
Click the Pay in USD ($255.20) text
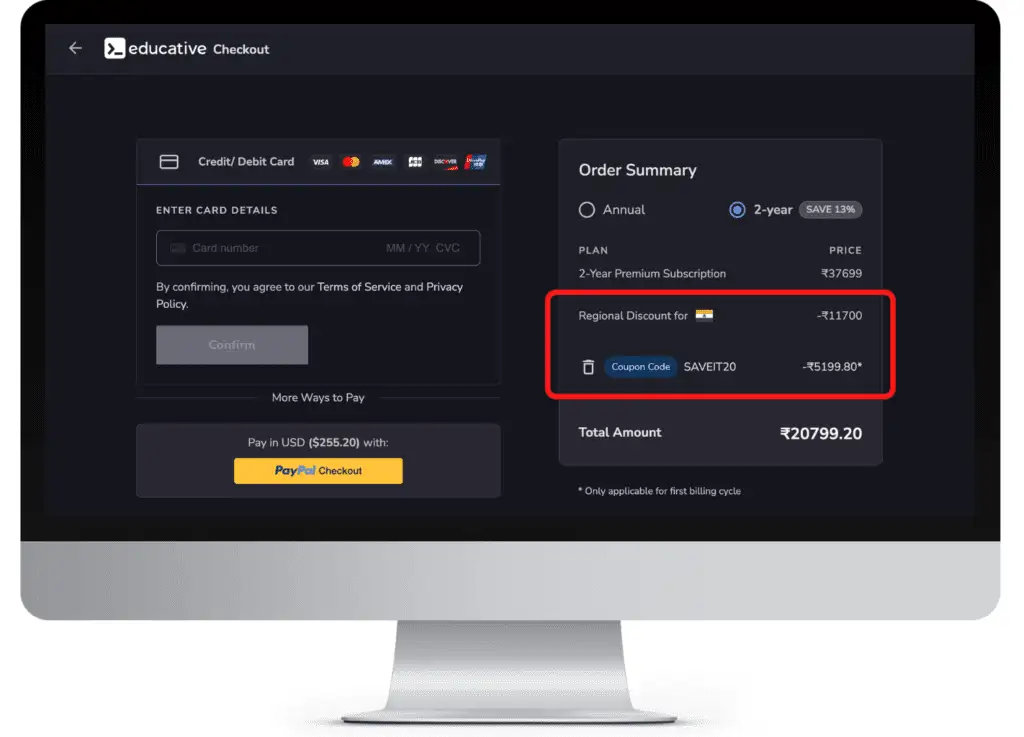pos(317,443)
